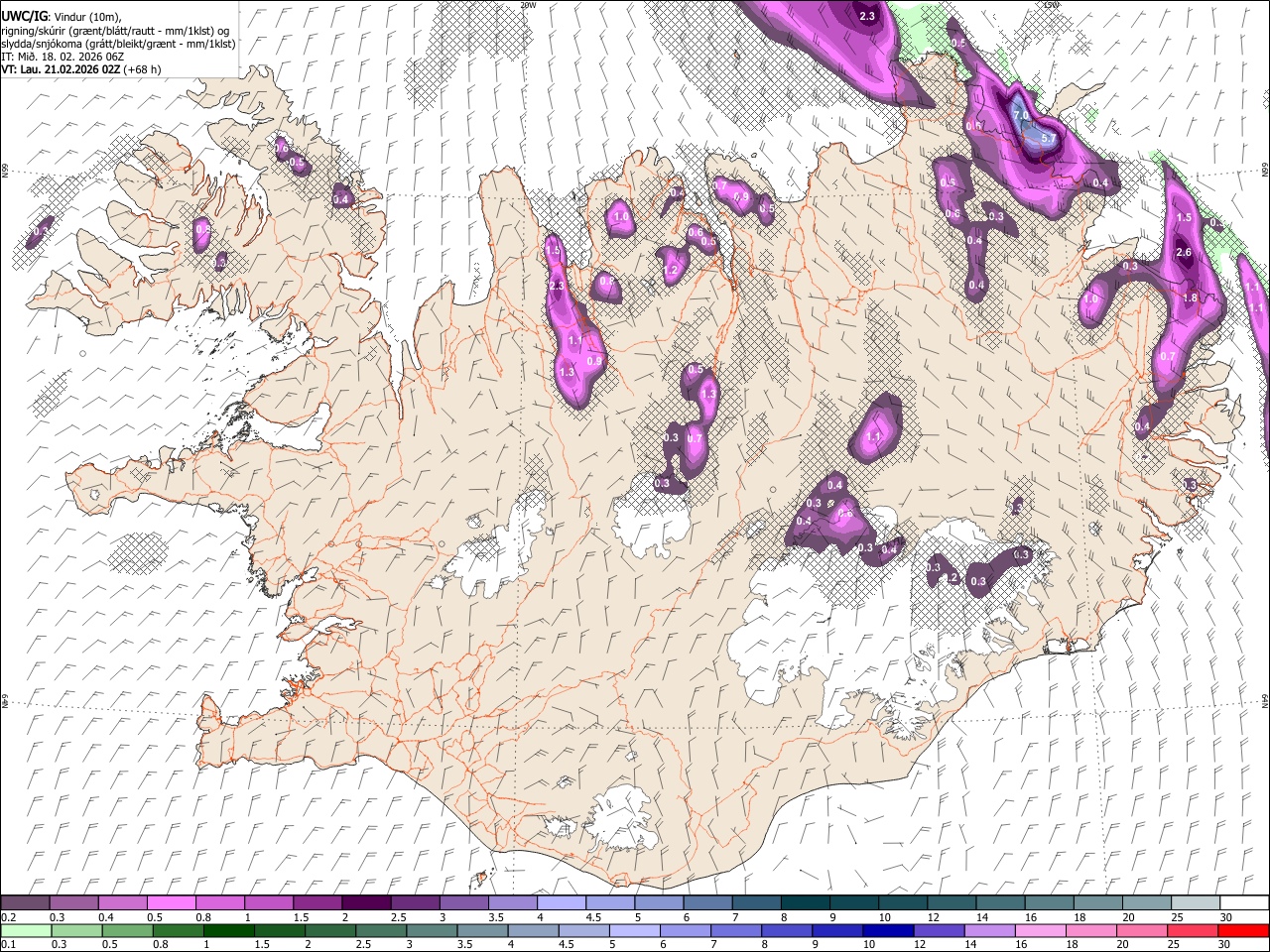Click the "0.1" label under bottom legend row
Screen dimensions: 1270x952
pos(8,944)
